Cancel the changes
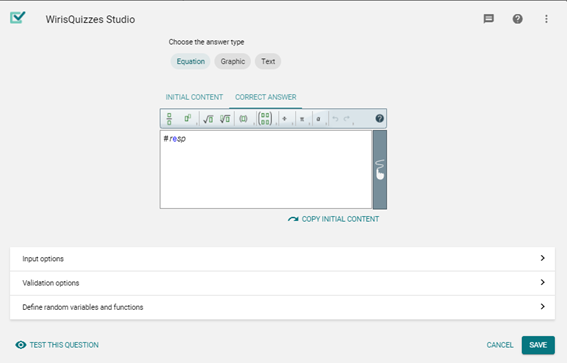567x363 pixels. (x=500, y=345)
